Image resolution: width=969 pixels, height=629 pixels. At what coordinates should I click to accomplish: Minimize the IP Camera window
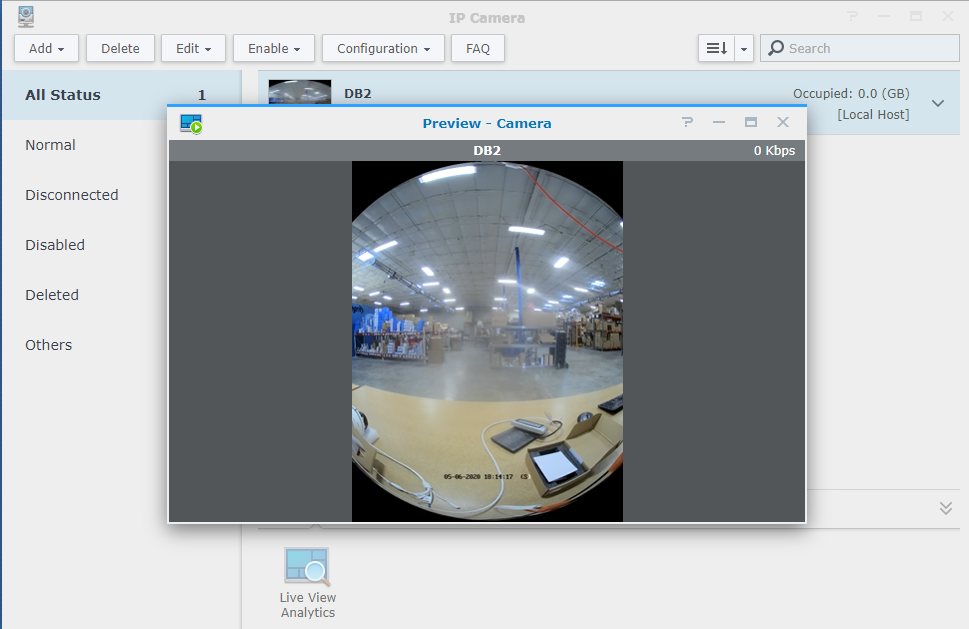[x=884, y=17]
